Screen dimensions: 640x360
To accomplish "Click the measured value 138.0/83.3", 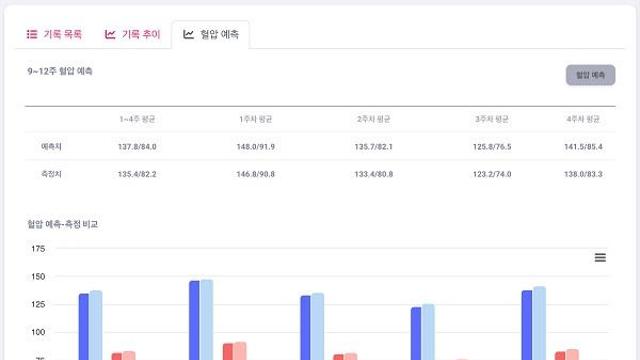I will (583, 174).
